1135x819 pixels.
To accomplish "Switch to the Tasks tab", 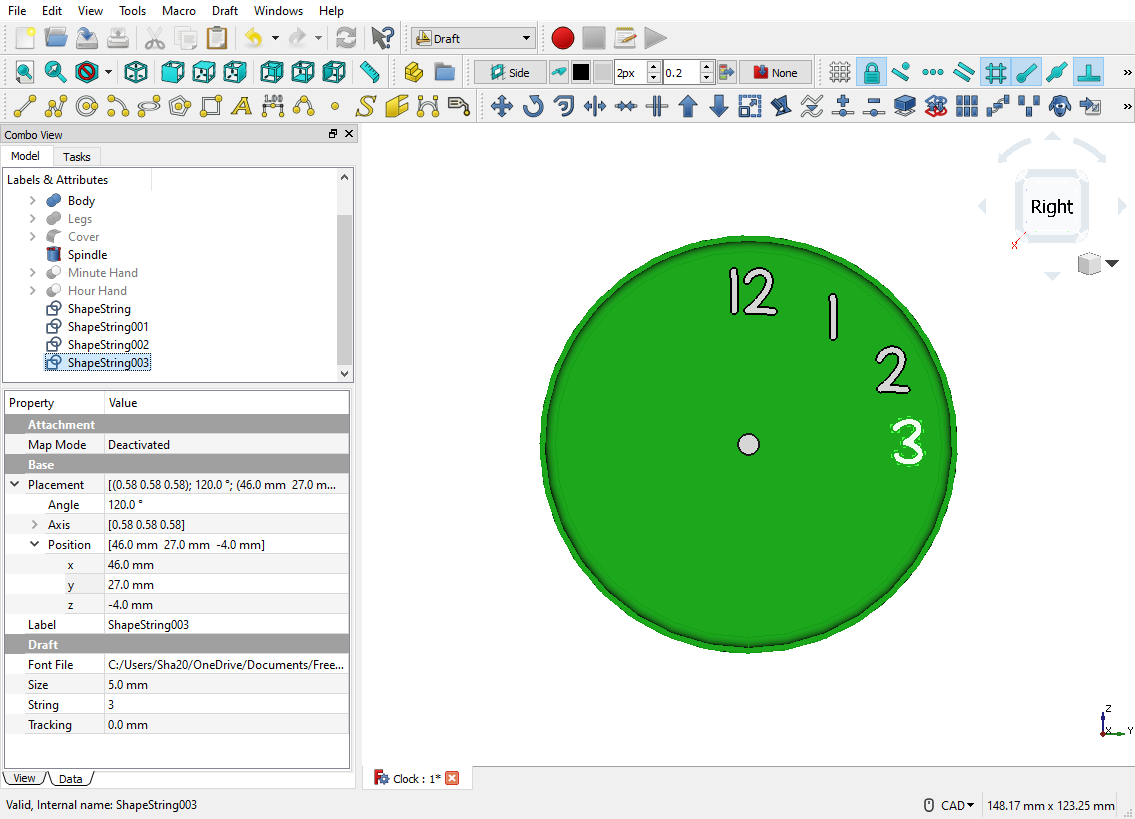I will click(x=76, y=156).
